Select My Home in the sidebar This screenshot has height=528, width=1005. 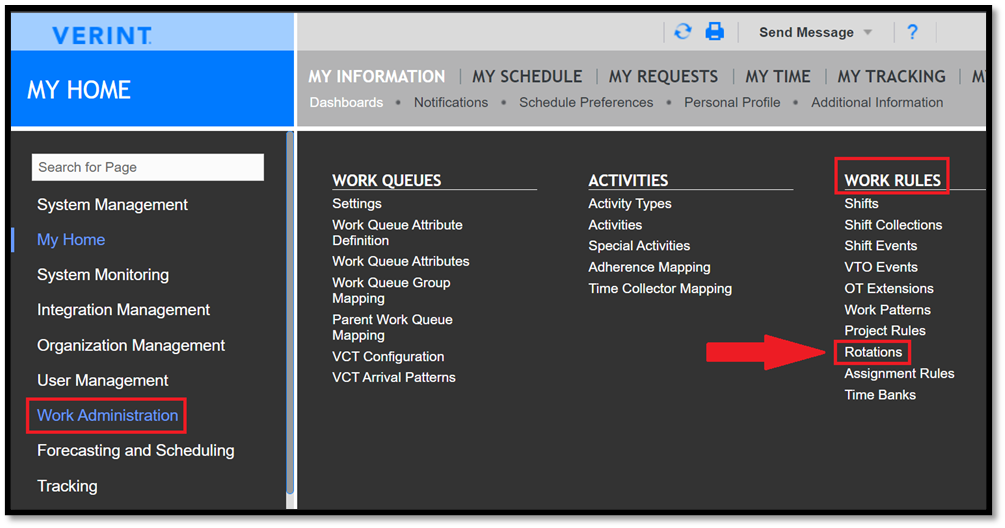71,240
